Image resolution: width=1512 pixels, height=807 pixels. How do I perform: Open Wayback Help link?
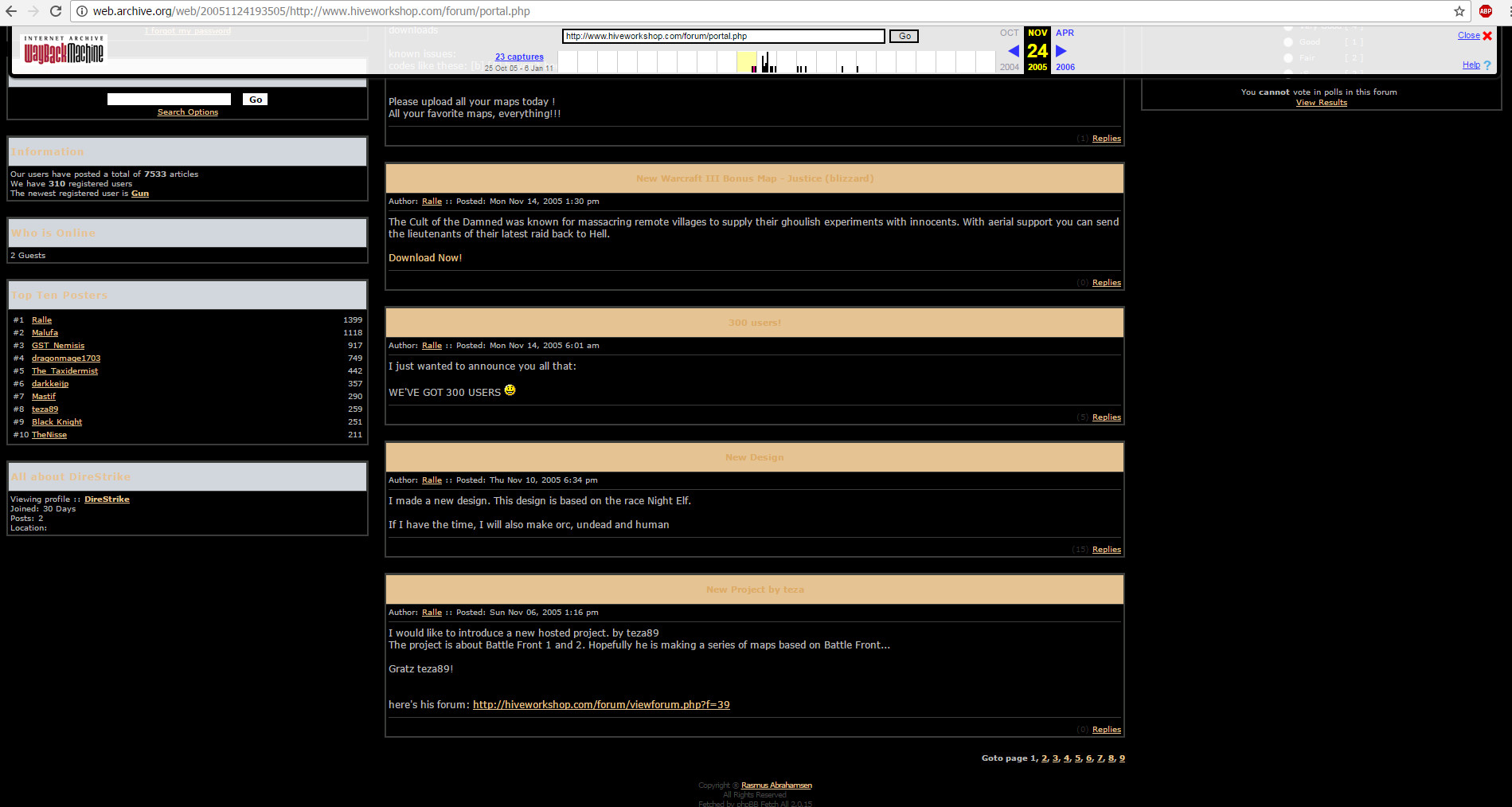tap(1471, 65)
